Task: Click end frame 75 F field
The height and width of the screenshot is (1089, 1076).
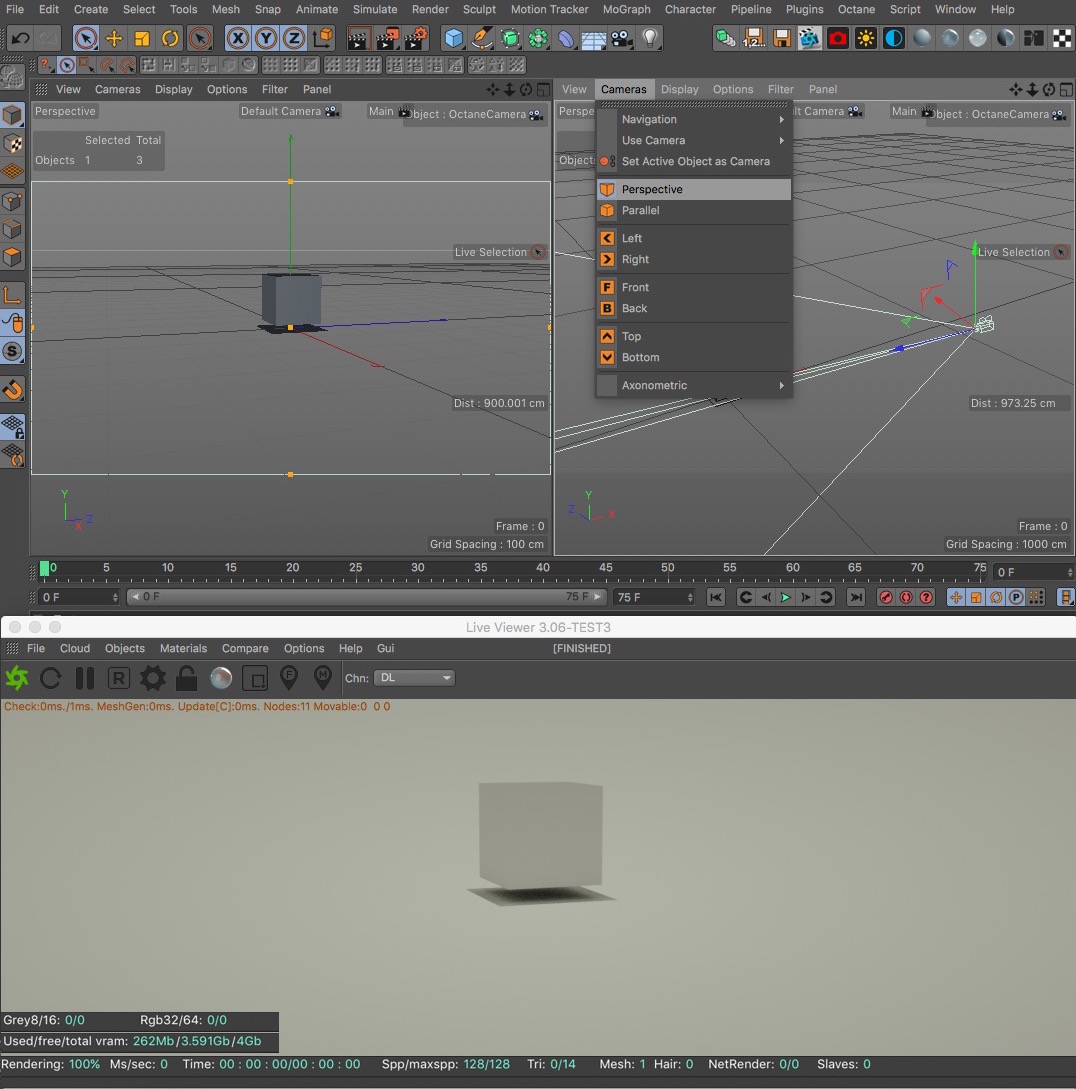Action: [654, 597]
